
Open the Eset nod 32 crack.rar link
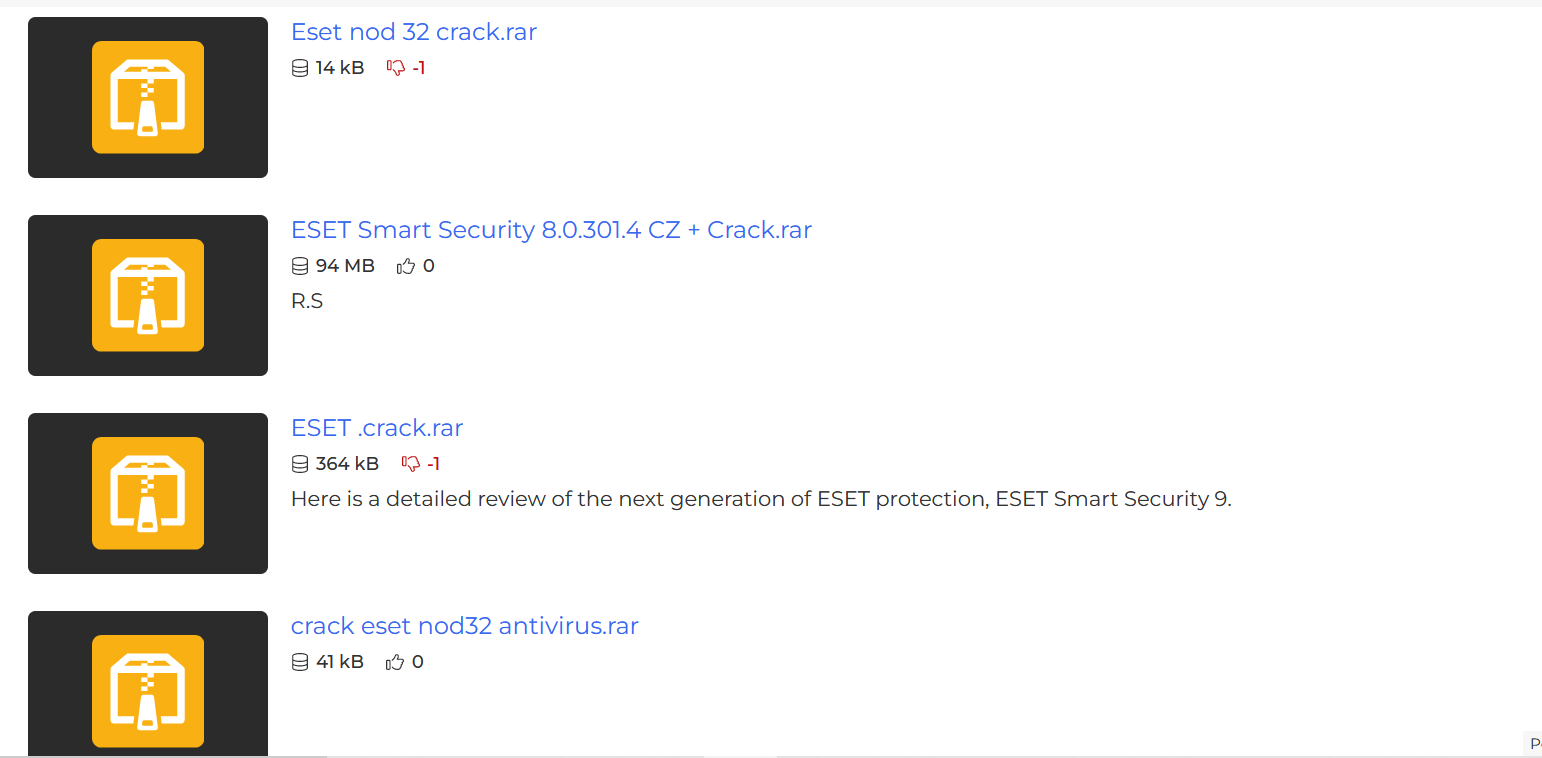[x=413, y=32]
